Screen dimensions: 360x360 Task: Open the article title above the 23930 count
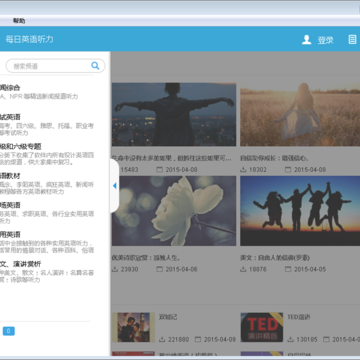(146, 258)
